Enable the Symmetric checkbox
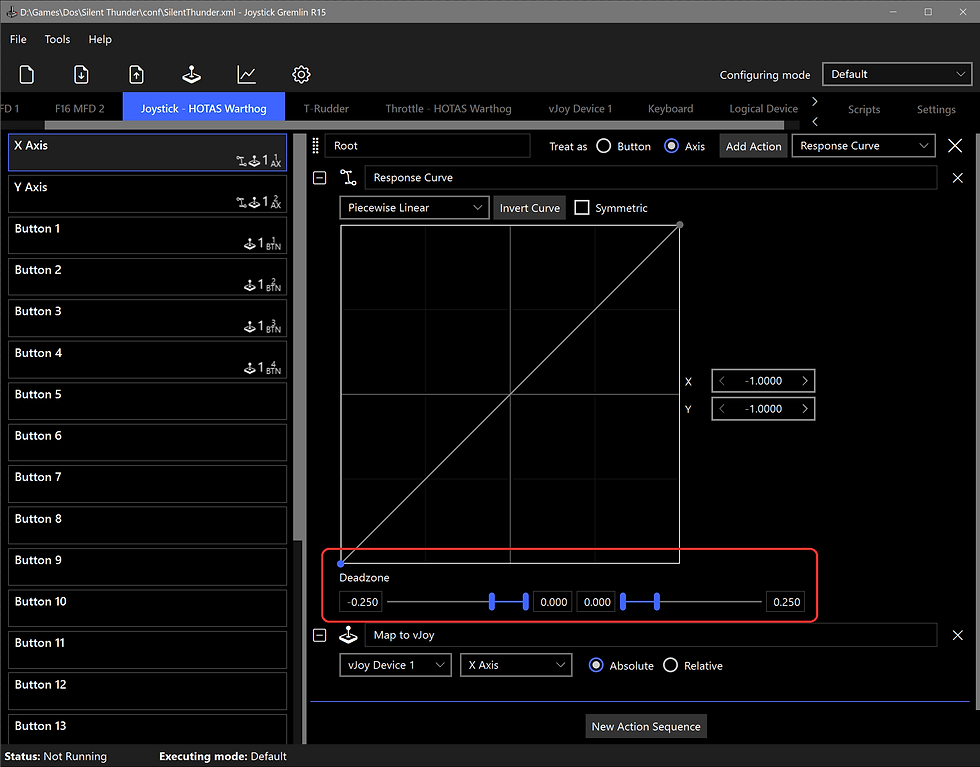 pyautogui.click(x=582, y=208)
